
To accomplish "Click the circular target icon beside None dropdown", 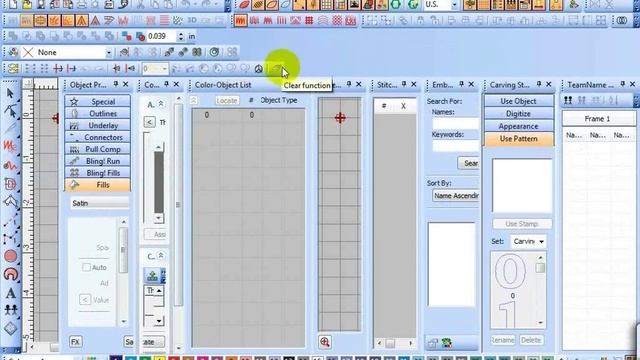I will 214,52.
